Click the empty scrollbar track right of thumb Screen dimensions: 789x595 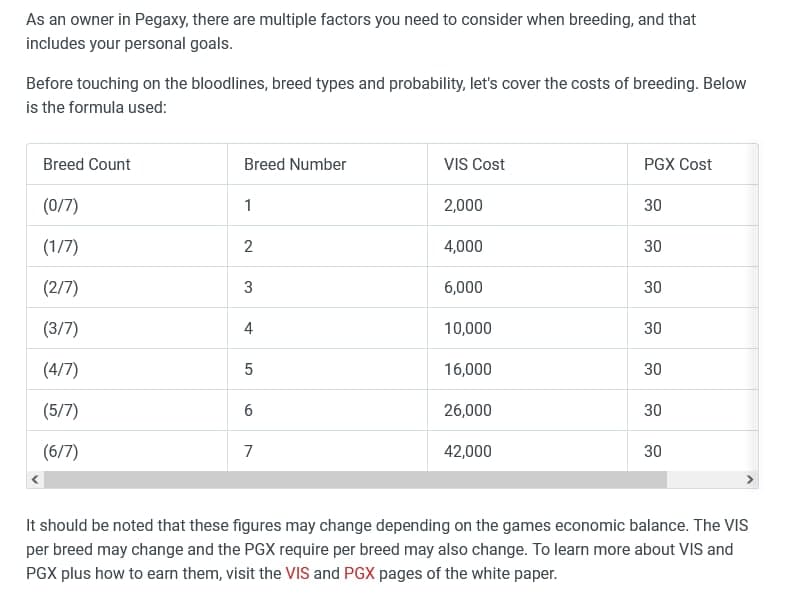[704, 480]
